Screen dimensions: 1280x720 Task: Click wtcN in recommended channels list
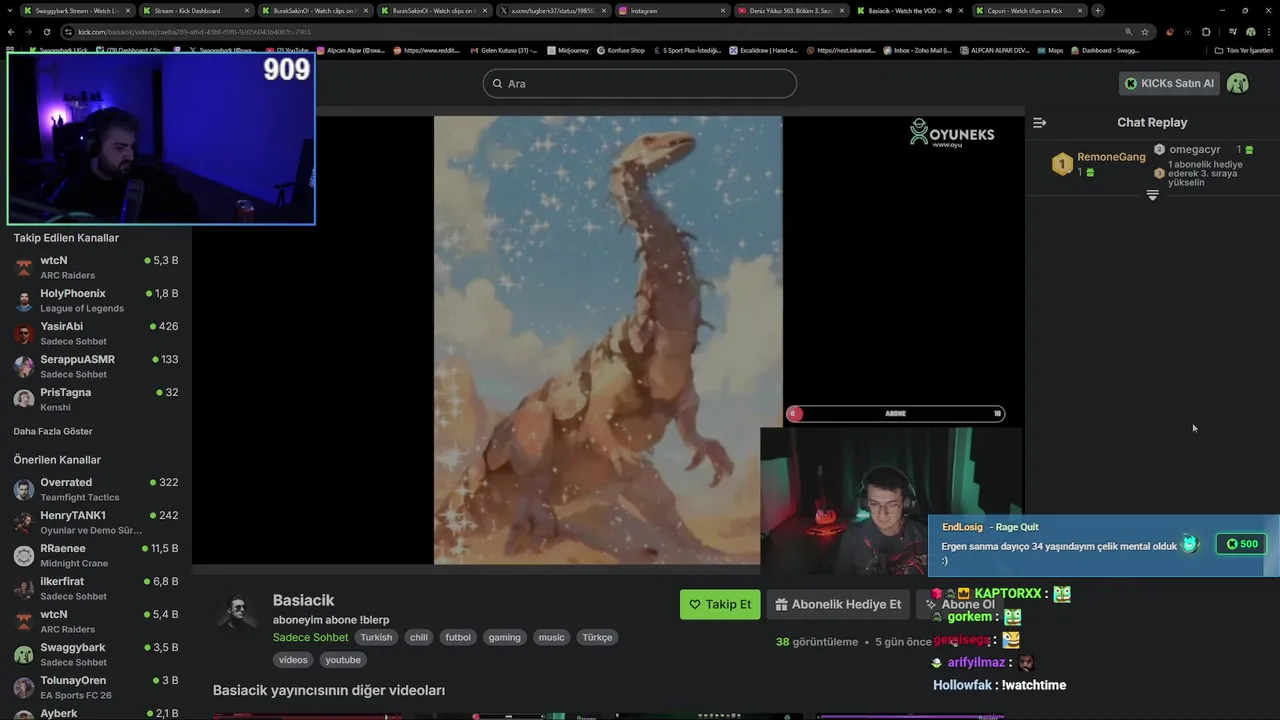54,614
